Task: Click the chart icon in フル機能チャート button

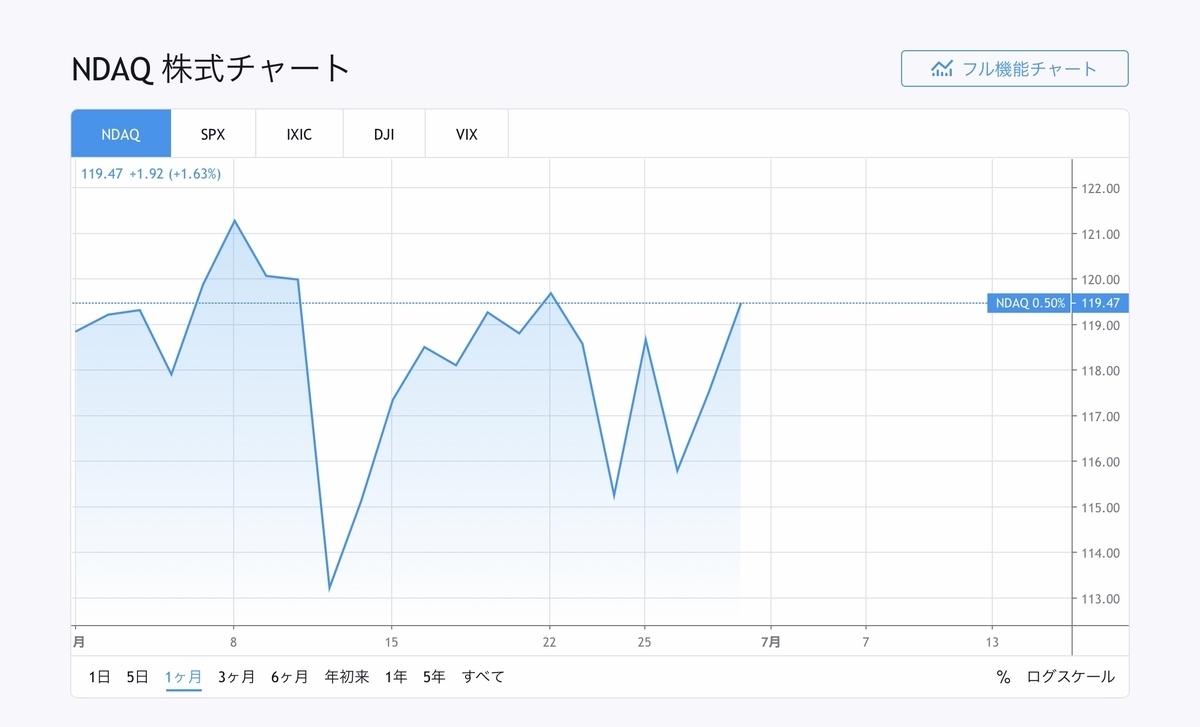Action: 942,69
